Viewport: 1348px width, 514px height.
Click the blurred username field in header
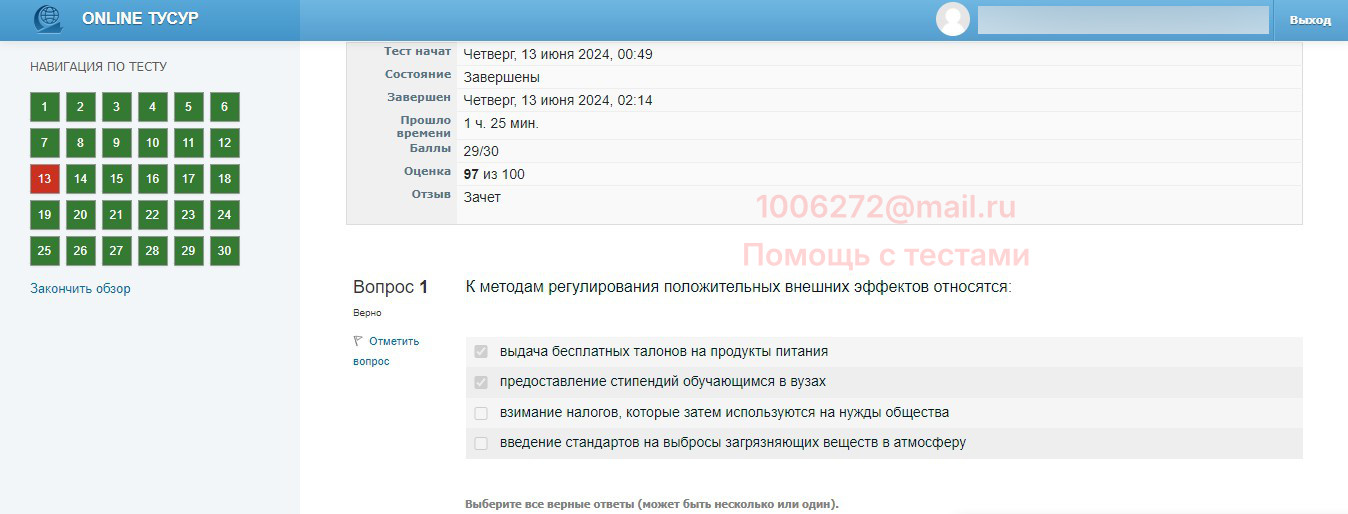point(1122,20)
